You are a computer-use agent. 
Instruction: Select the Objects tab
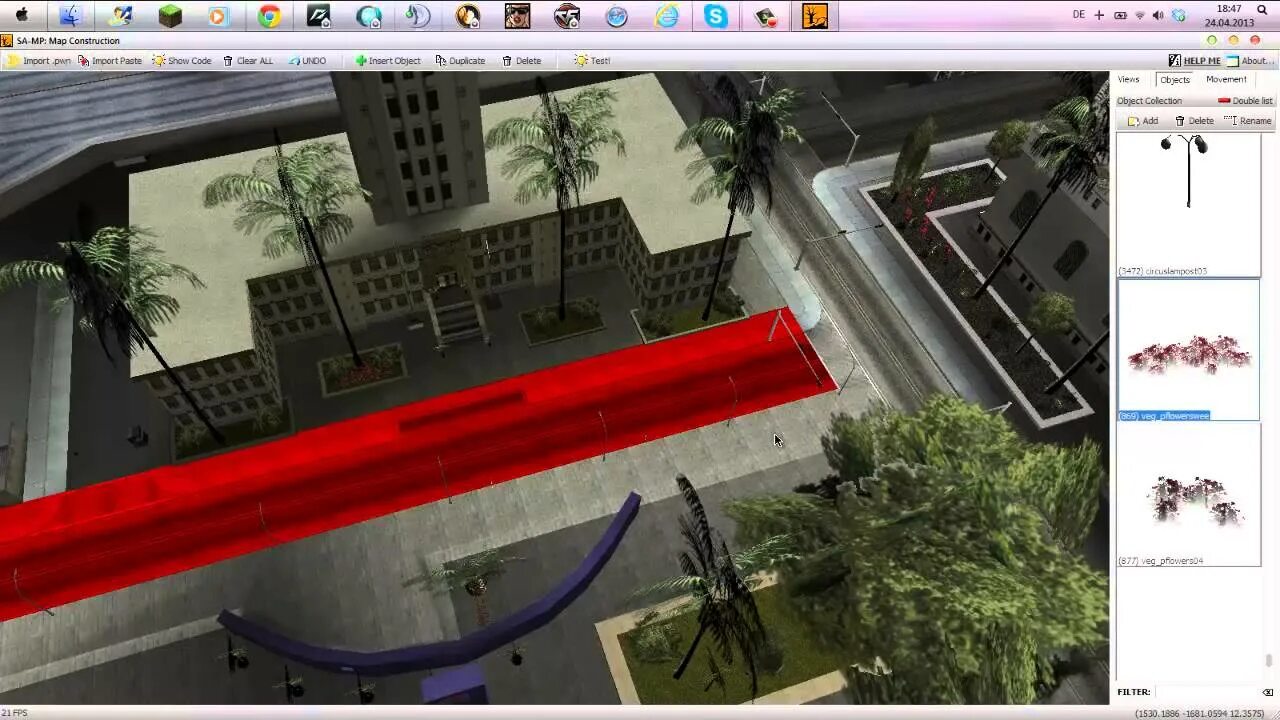tap(1174, 80)
